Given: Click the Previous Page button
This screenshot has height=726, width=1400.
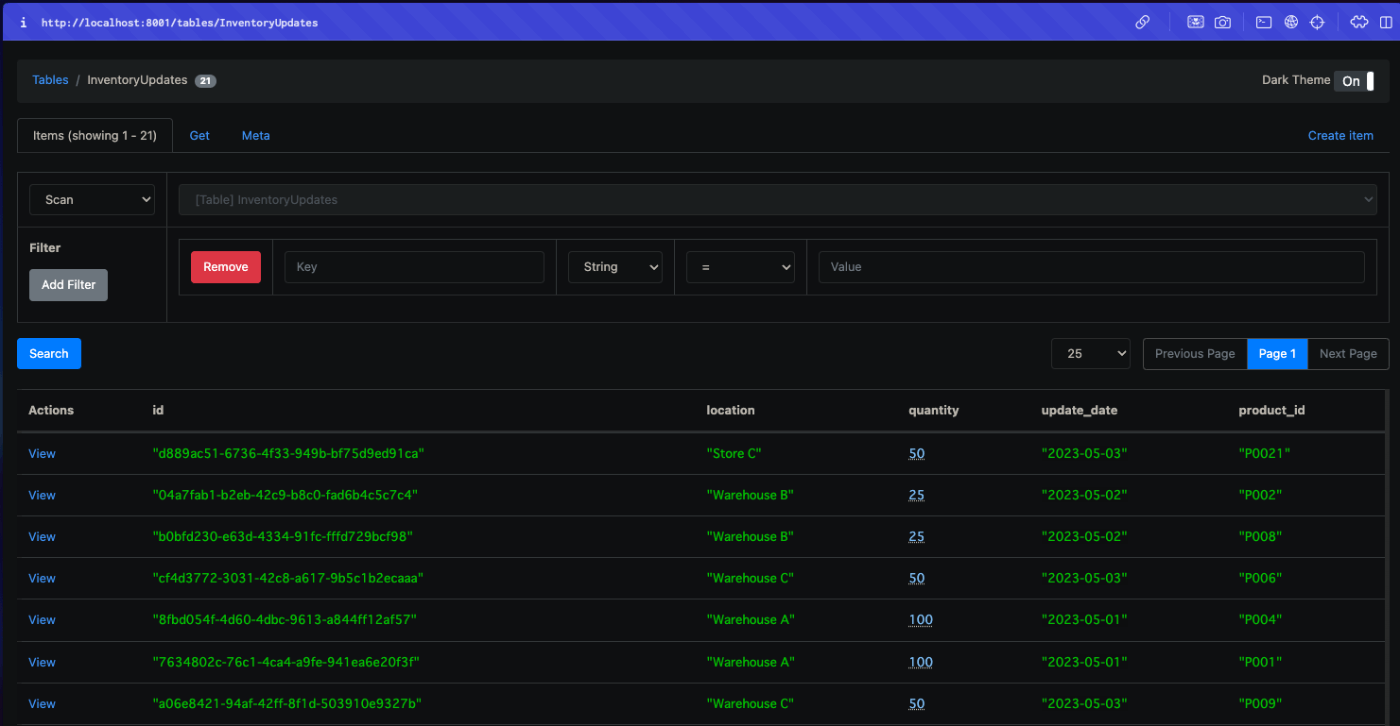Looking at the screenshot, I should 1195,353.
